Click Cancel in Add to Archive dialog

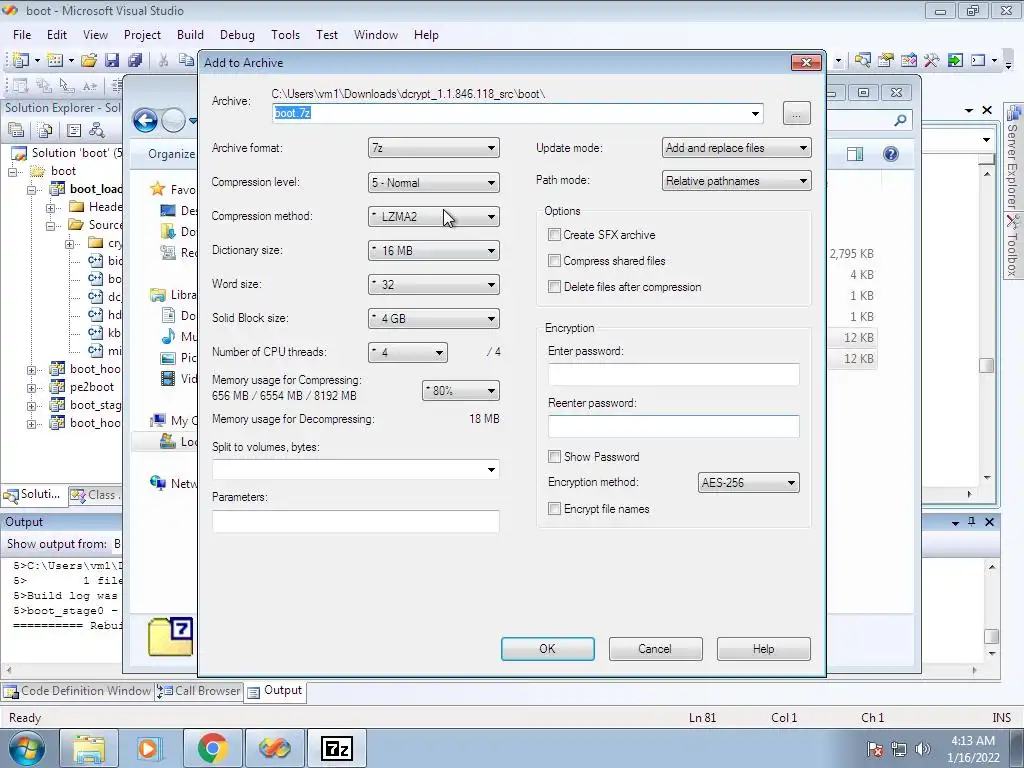click(x=655, y=648)
